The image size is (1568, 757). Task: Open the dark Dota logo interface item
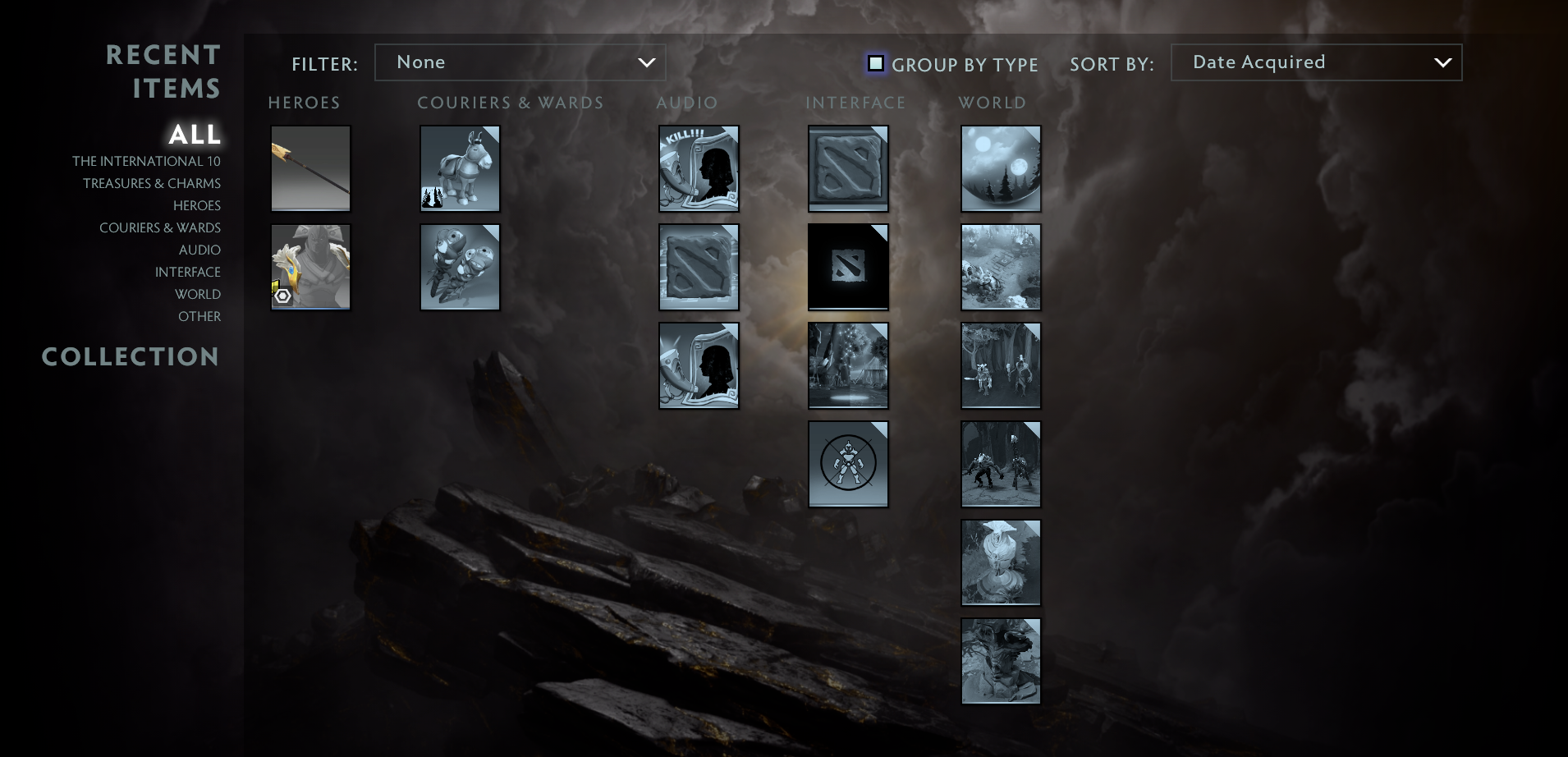pyautogui.click(x=848, y=267)
